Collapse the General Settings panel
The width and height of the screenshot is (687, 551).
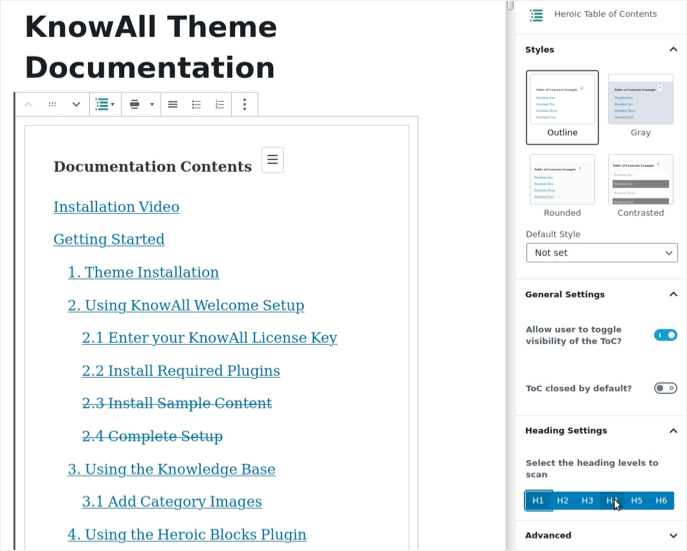(x=673, y=294)
